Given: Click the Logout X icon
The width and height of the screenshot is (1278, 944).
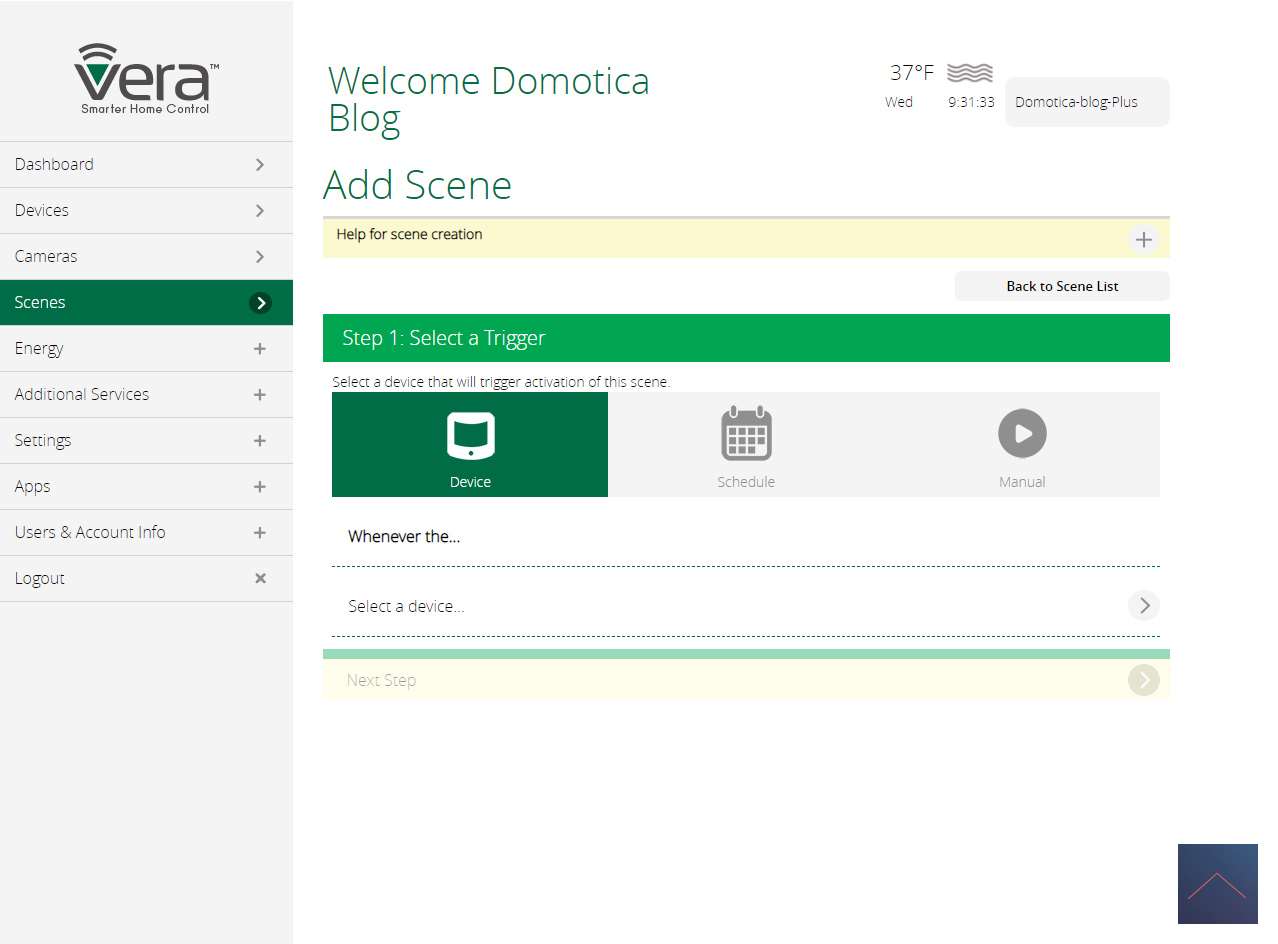Looking at the screenshot, I should [260, 578].
